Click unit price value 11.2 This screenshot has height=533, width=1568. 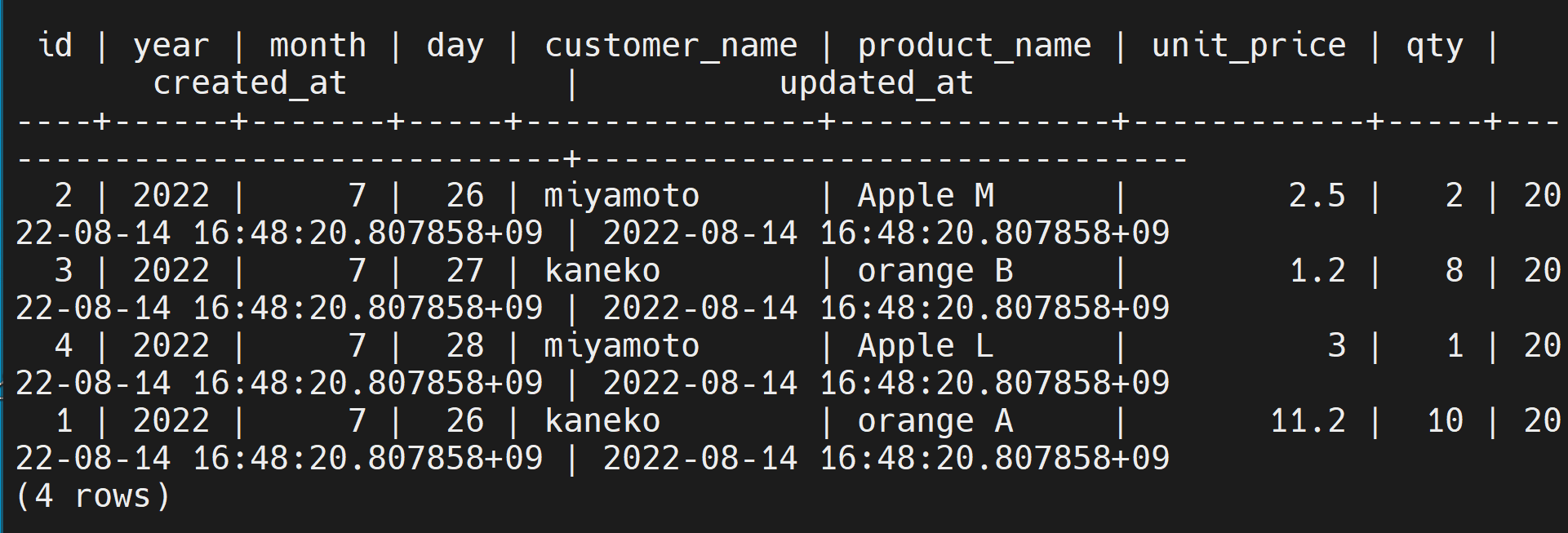1307,420
